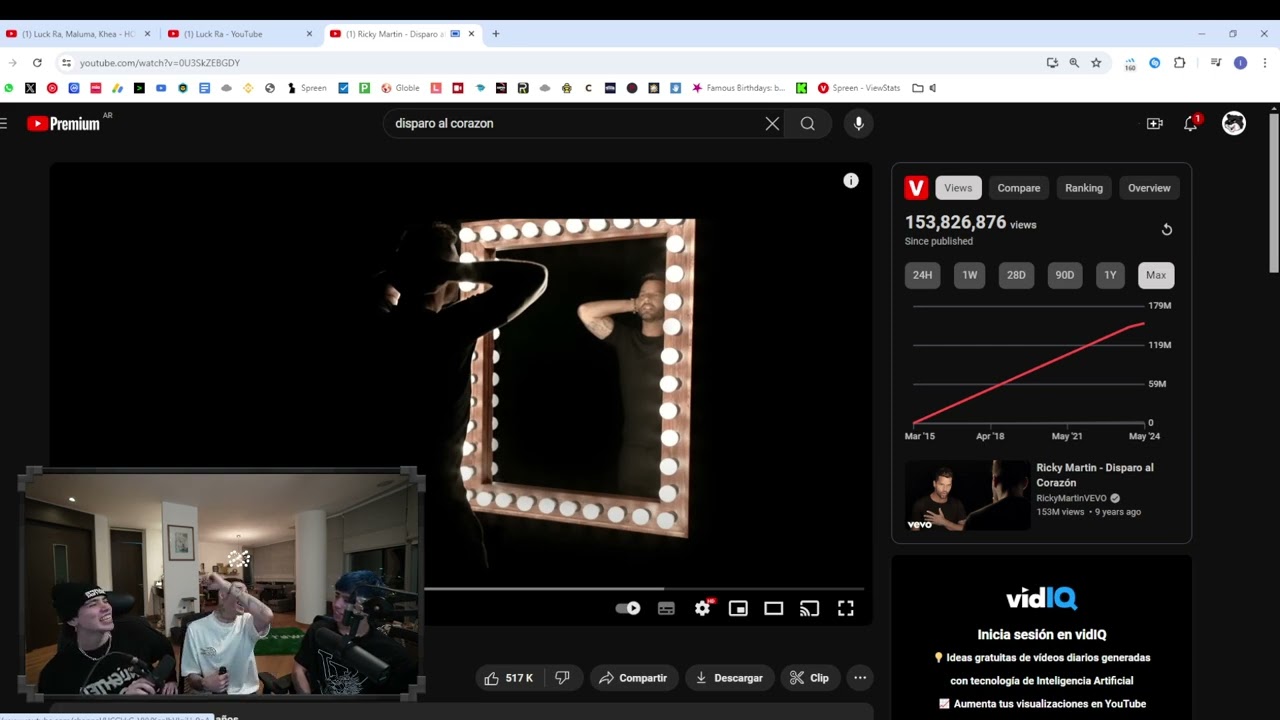The image size is (1280, 720).
Task: Open the Famous Birthdays bookmark
Action: pyautogui.click(x=738, y=88)
